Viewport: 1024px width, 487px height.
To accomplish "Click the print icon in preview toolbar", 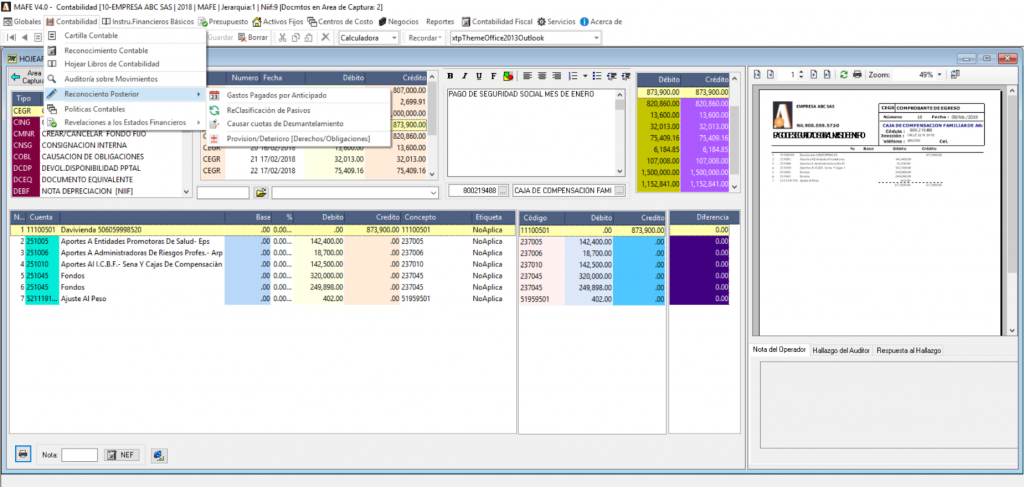I will tap(857, 74).
